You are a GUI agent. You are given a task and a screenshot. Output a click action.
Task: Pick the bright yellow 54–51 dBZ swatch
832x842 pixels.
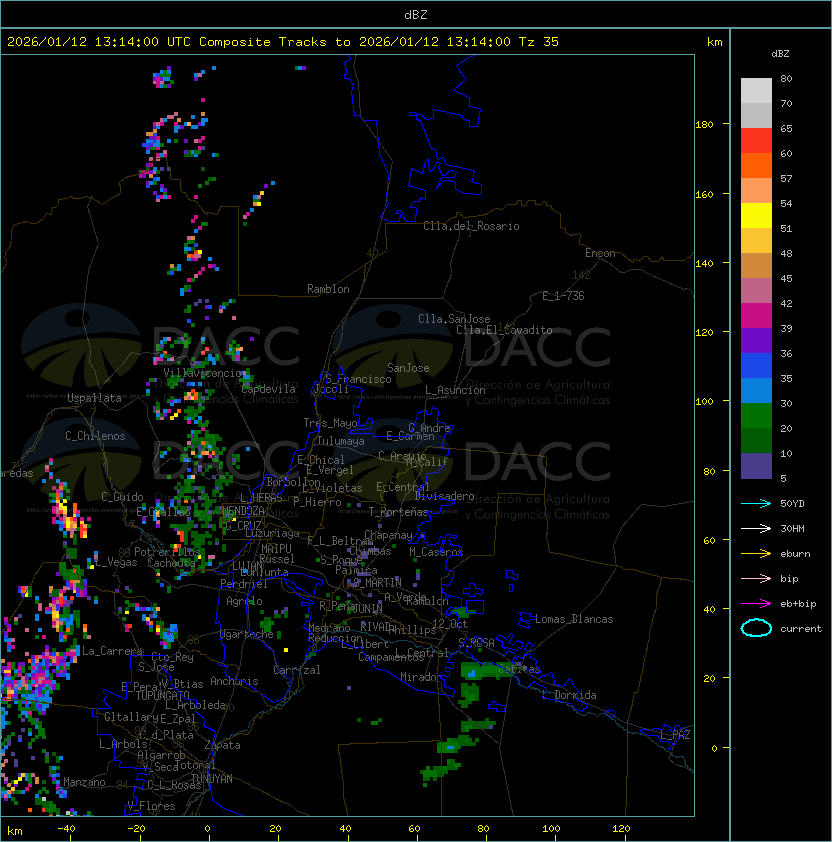tap(756, 216)
